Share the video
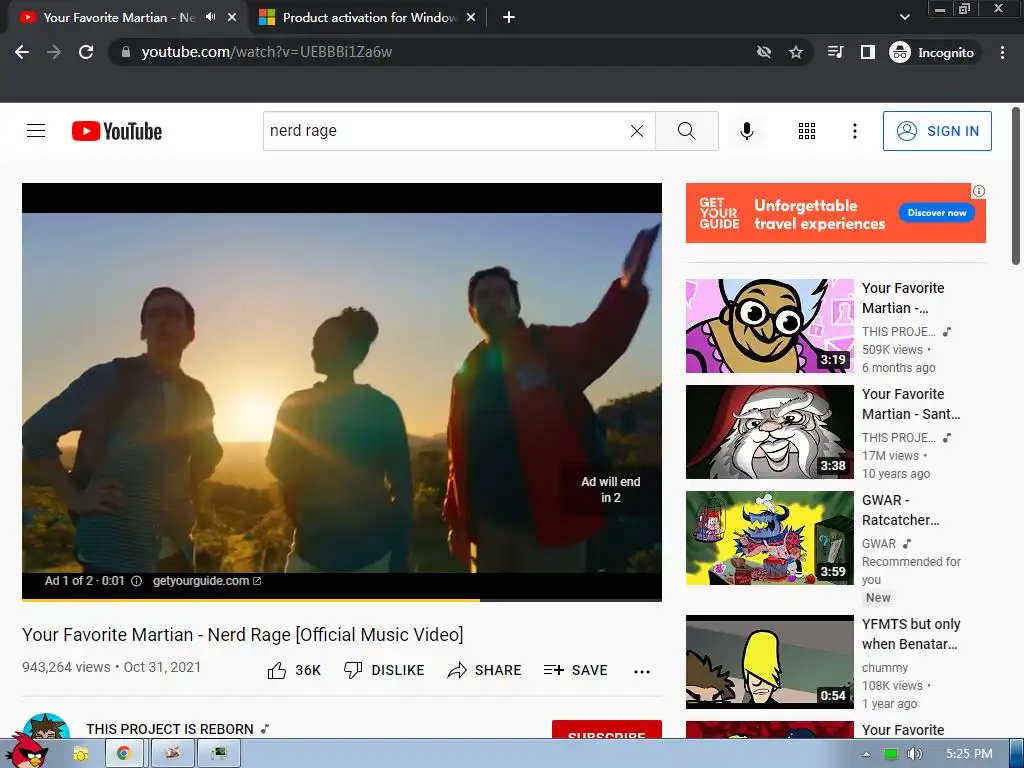 click(x=484, y=670)
